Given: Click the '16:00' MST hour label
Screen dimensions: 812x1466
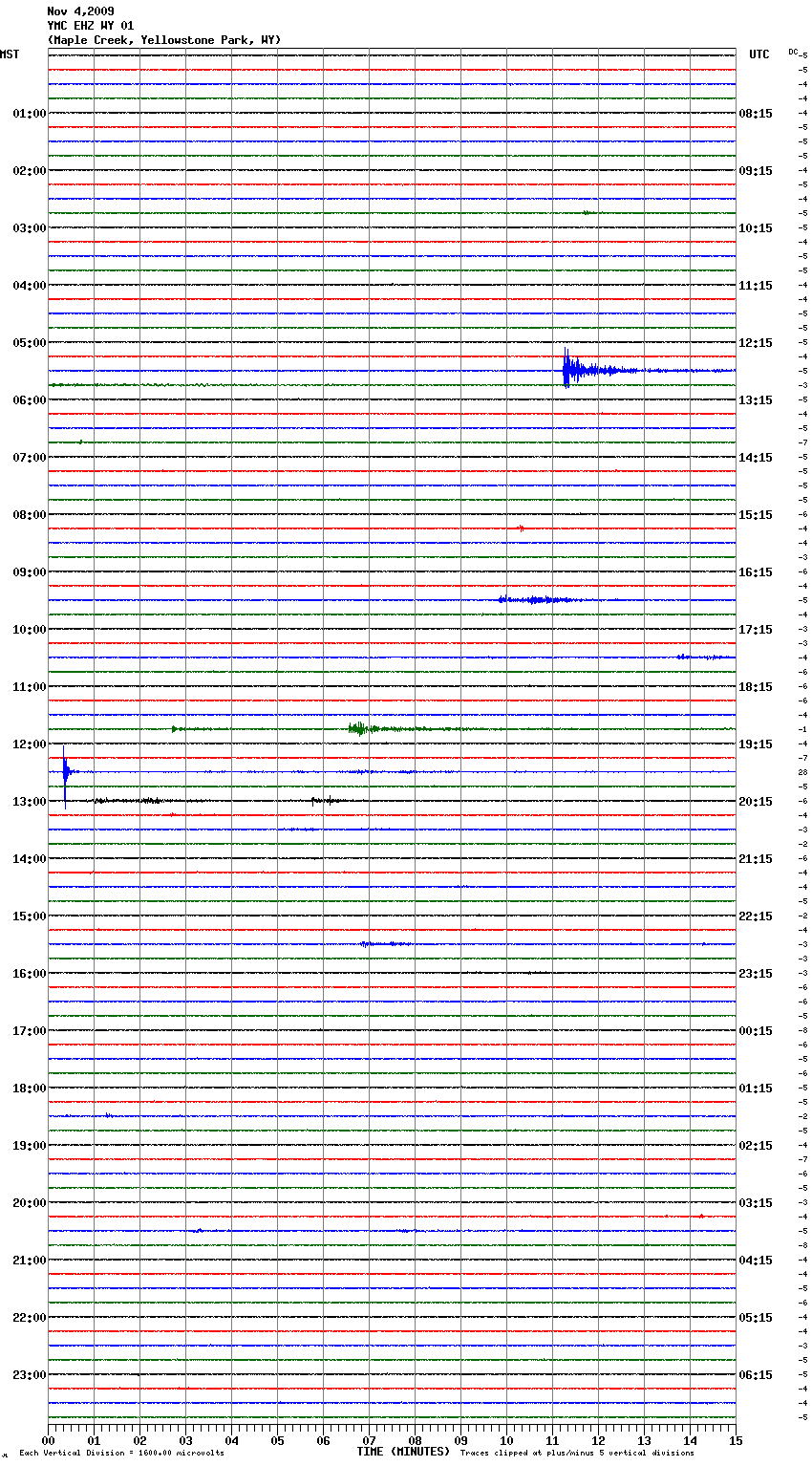Looking at the screenshot, I should click(x=30, y=974).
